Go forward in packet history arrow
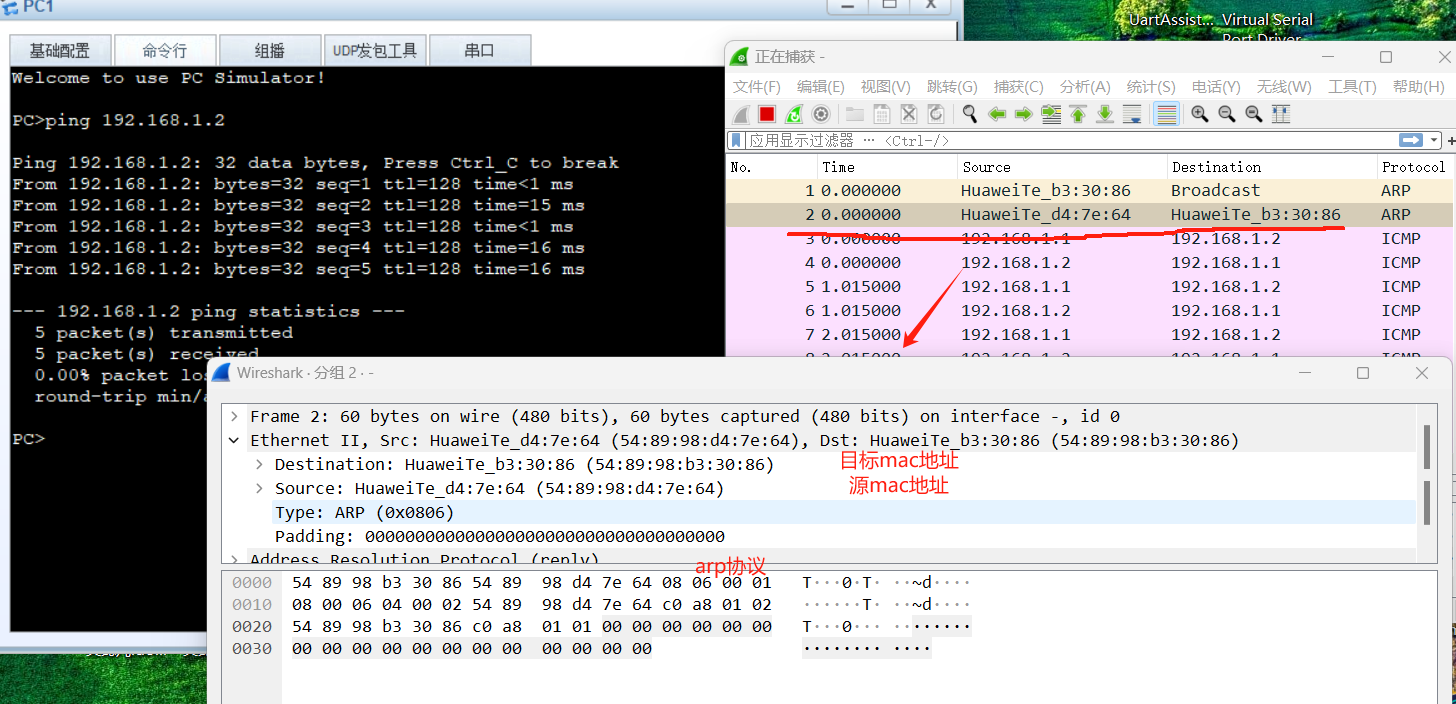Image resolution: width=1456 pixels, height=704 pixels. point(1023,114)
